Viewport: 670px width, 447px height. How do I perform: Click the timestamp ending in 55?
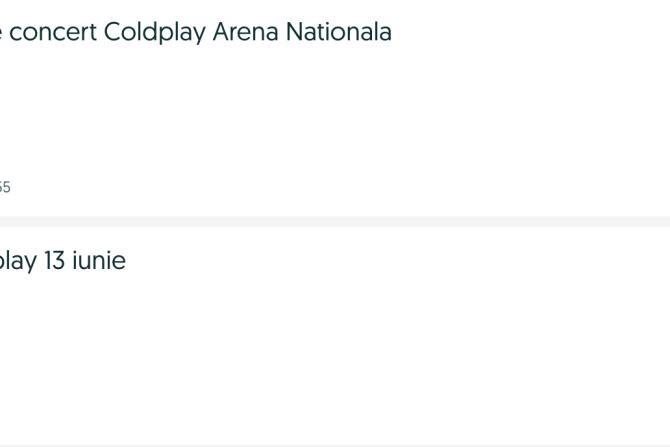[5, 187]
